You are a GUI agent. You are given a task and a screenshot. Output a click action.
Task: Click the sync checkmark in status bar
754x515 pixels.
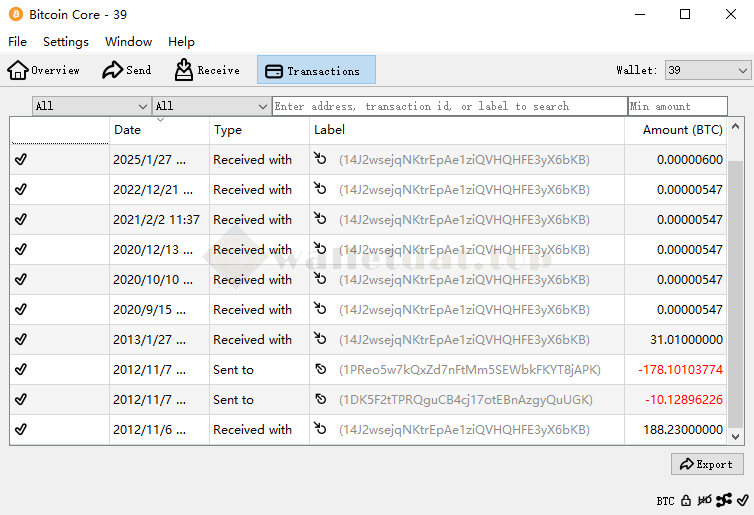(x=742, y=500)
